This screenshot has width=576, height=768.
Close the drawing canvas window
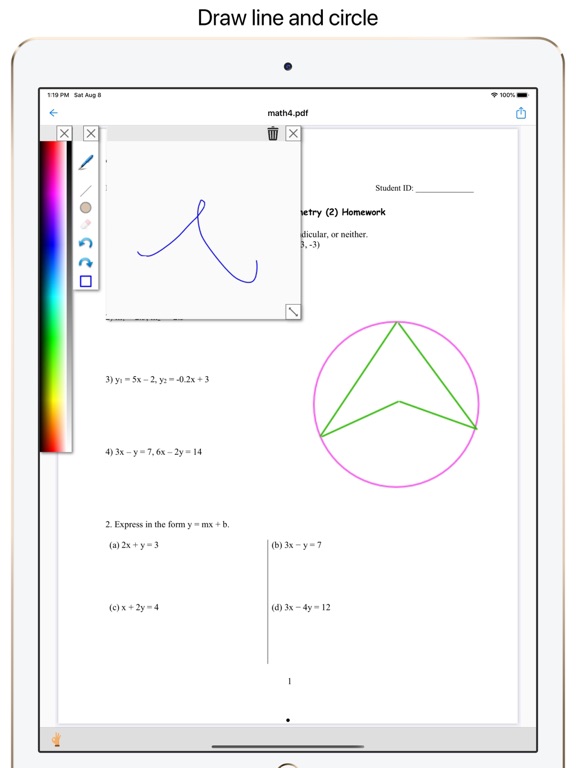click(293, 133)
